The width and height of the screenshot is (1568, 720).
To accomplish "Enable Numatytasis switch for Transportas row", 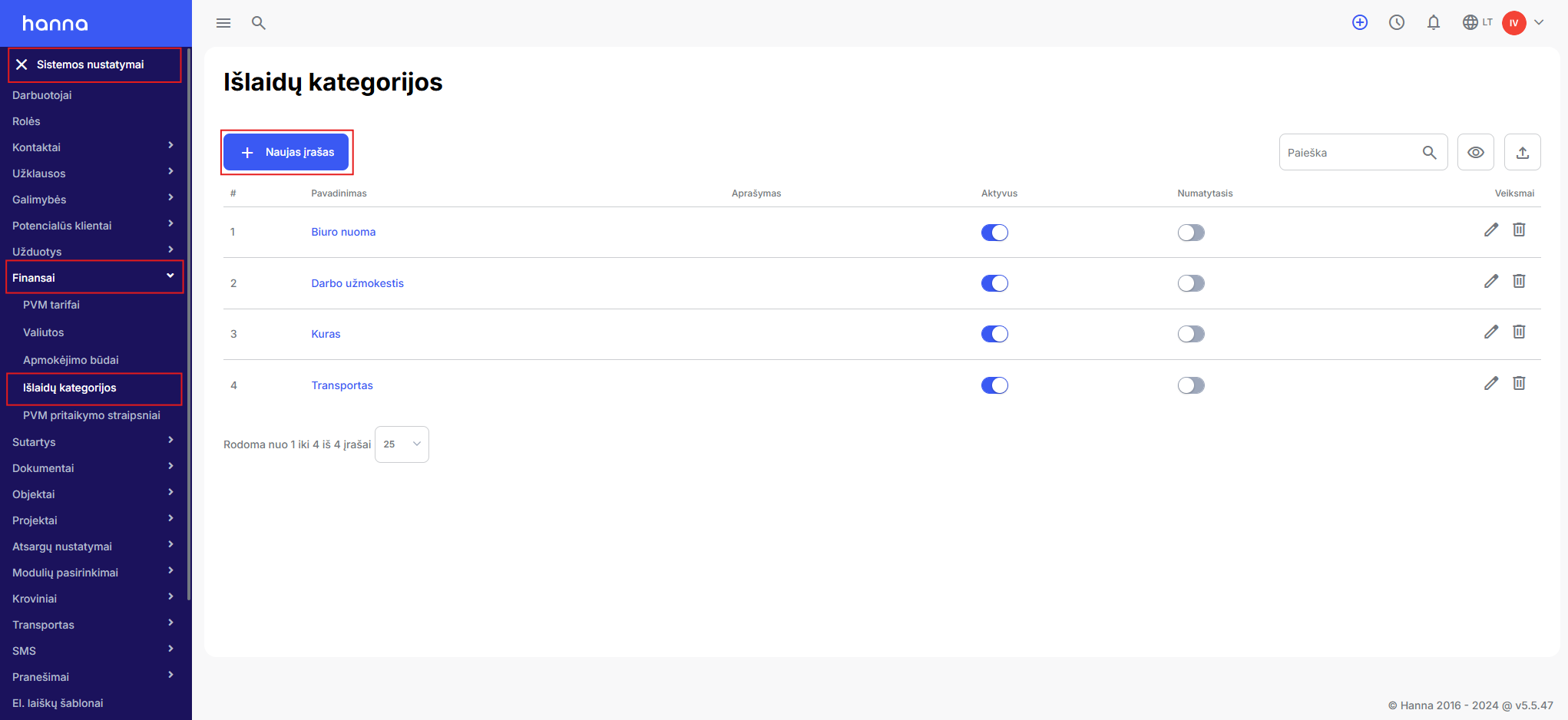I will (1191, 385).
